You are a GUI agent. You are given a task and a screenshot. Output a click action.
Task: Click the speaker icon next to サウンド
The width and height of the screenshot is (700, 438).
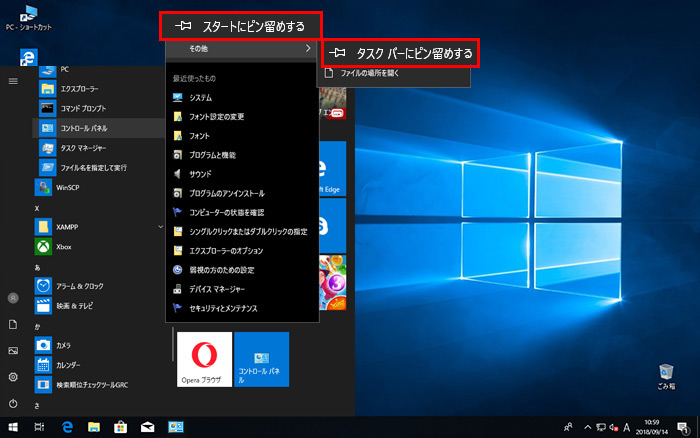coord(177,174)
